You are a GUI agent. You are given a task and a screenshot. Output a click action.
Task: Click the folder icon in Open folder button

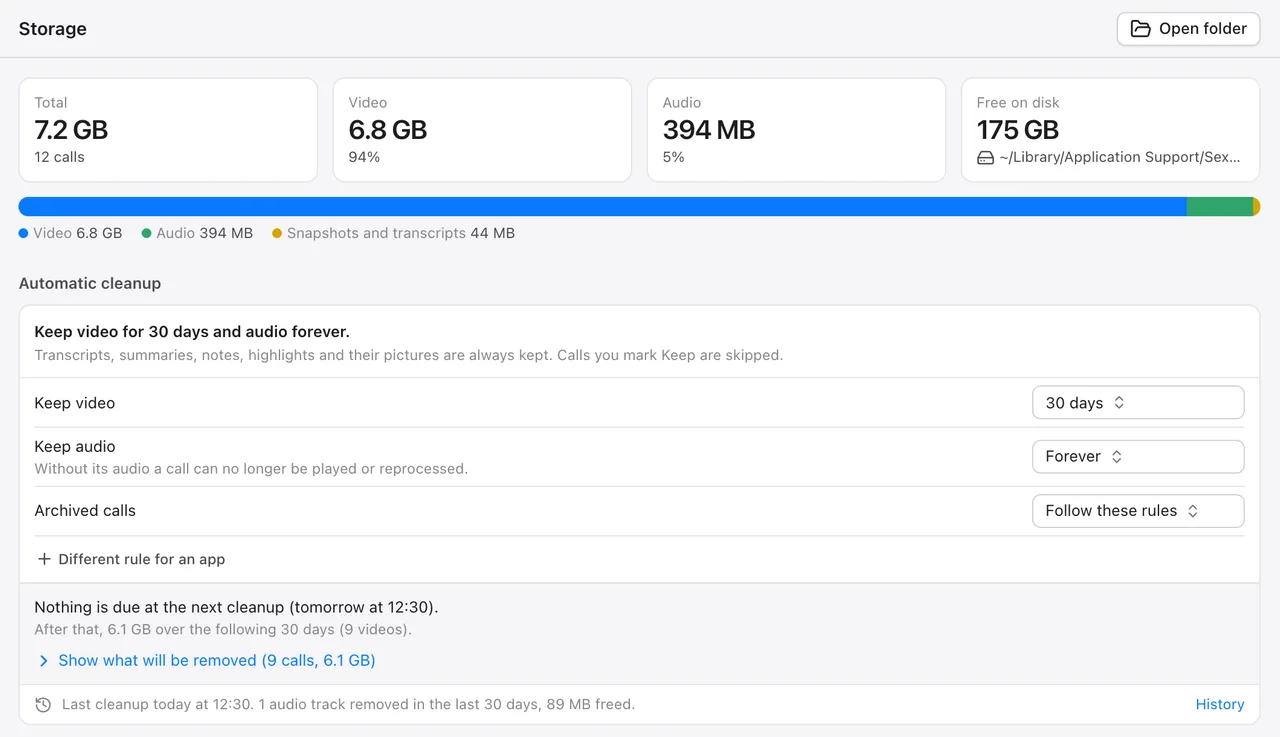pos(1141,29)
